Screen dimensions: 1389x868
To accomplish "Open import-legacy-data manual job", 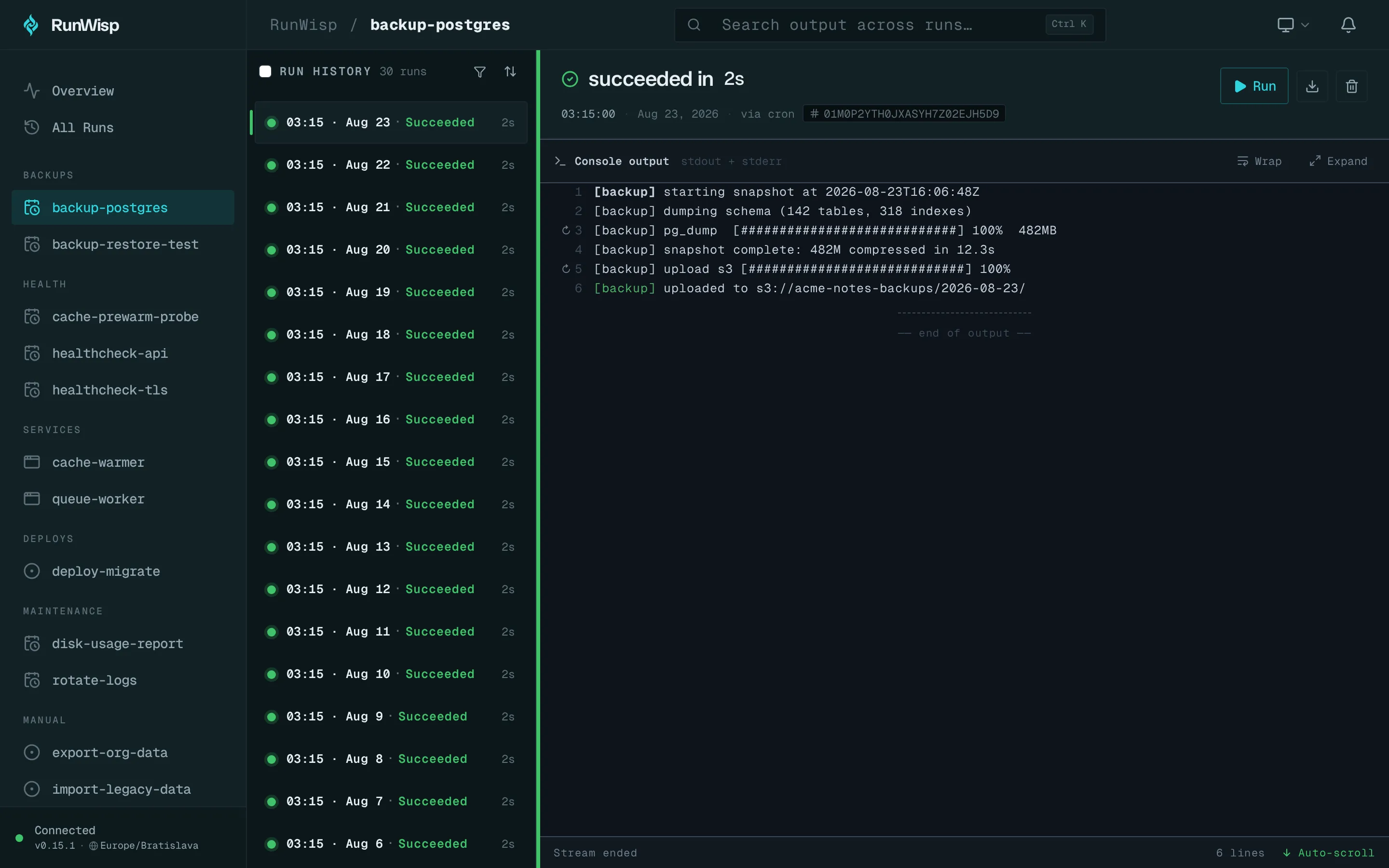I will tap(123, 789).
